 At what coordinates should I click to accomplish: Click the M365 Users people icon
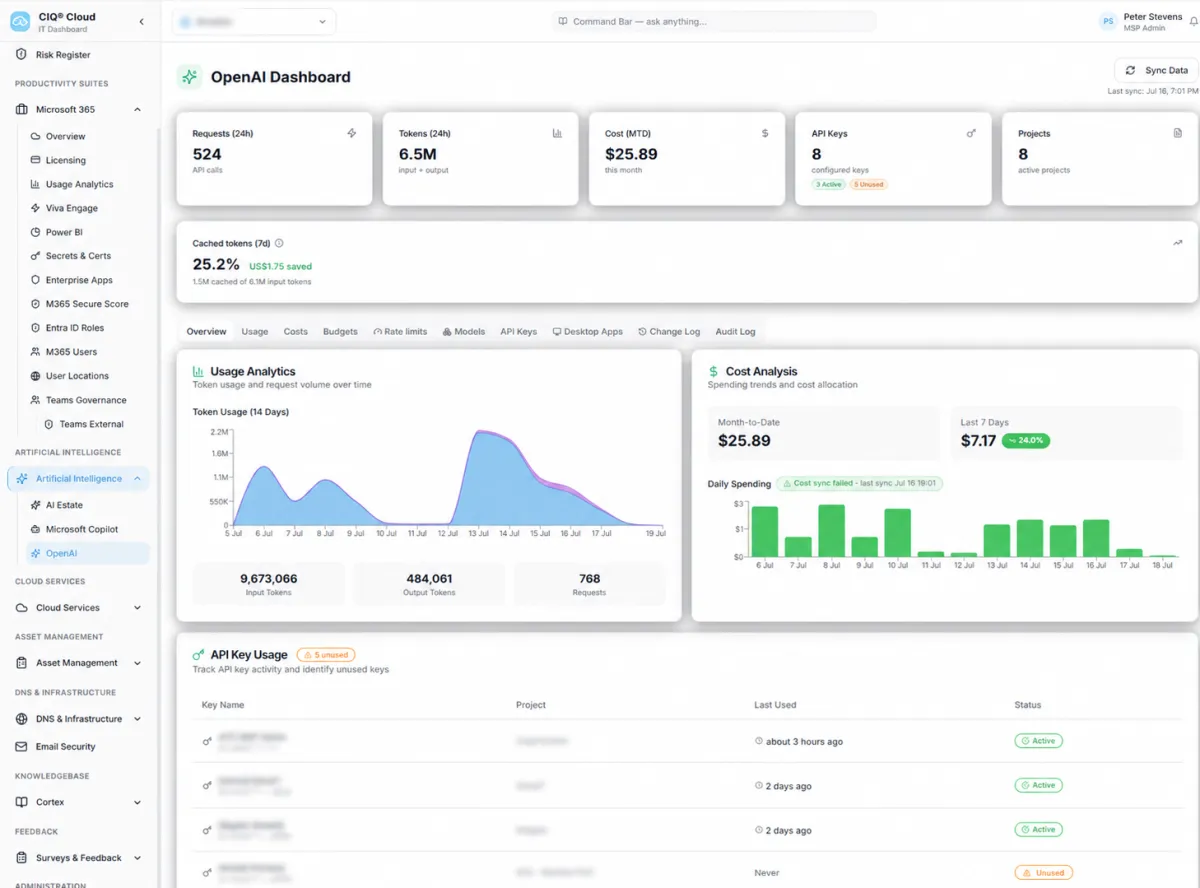click(x=36, y=352)
